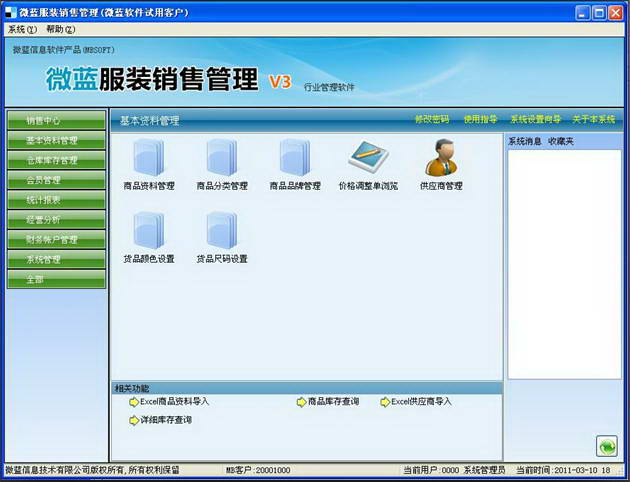Select 基本资料管理 sidebar button
The height and width of the screenshot is (482, 630).
click(x=56, y=140)
